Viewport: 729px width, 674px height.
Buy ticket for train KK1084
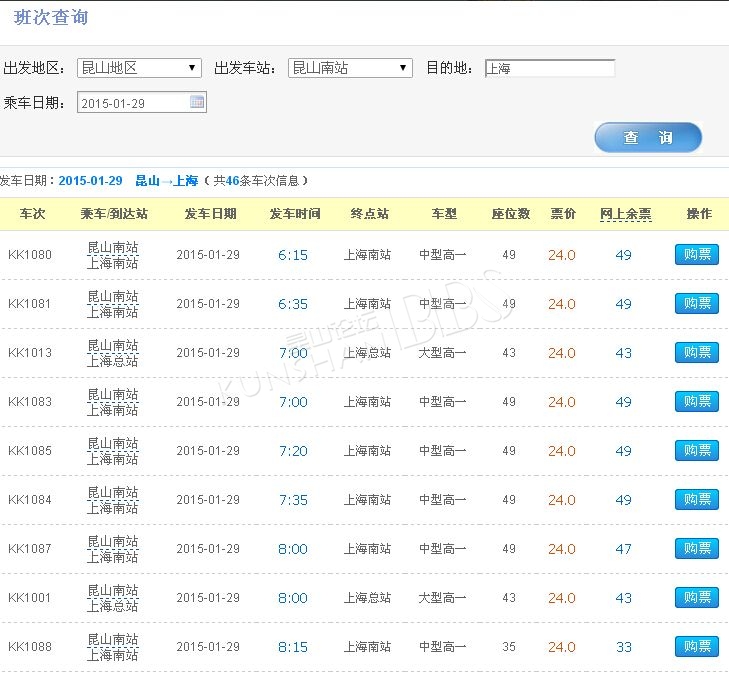pos(696,500)
